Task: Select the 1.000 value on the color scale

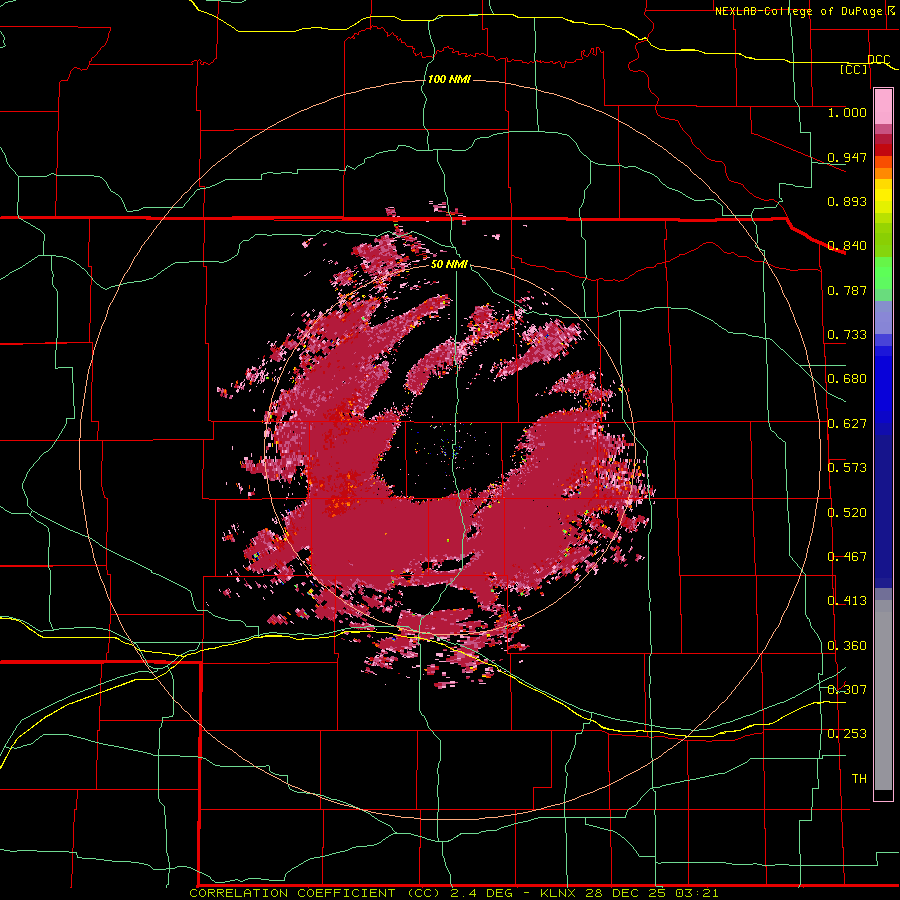Action: (847, 112)
